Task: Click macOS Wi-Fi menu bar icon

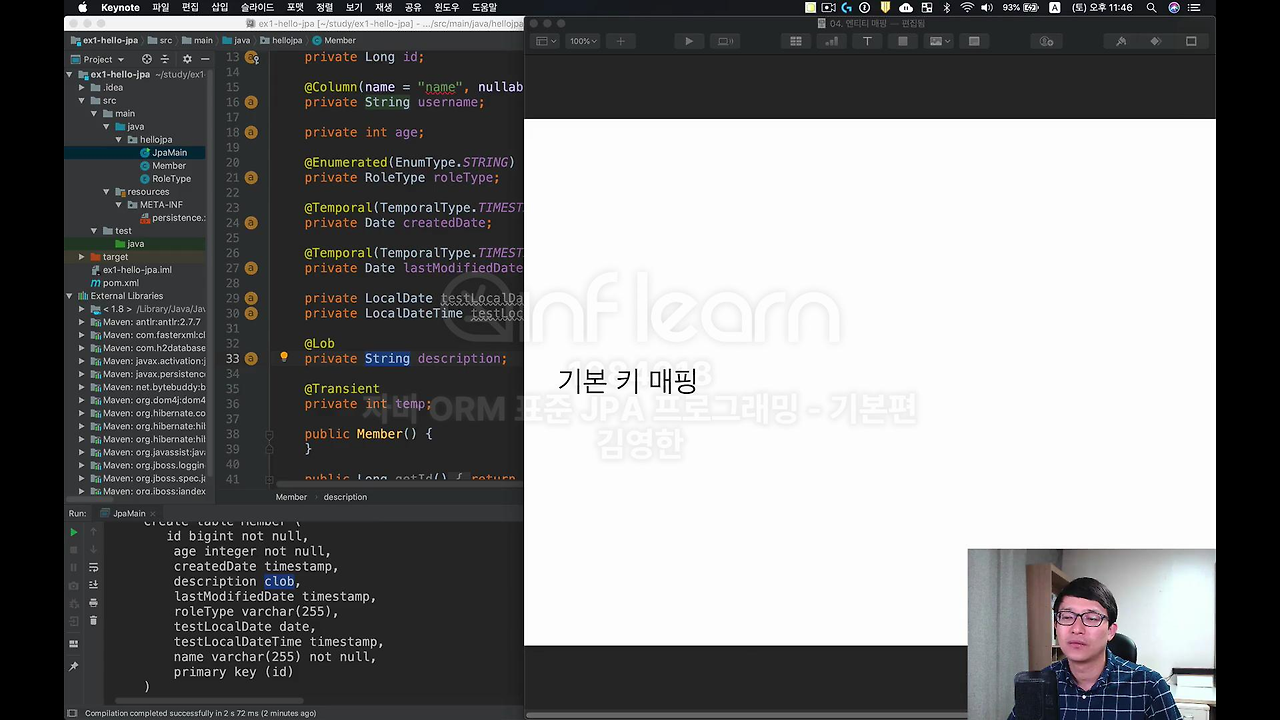Action: (967, 7)
